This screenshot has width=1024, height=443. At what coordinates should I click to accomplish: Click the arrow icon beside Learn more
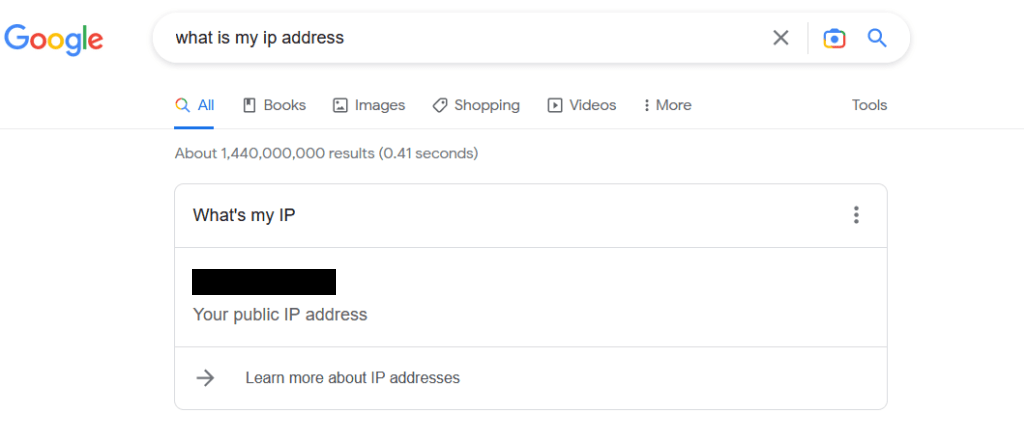pos(205,378)
